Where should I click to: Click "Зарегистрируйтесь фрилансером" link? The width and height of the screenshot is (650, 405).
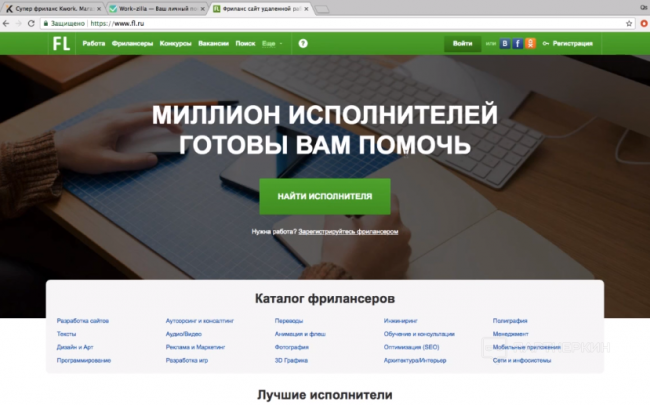pos(355,231)
